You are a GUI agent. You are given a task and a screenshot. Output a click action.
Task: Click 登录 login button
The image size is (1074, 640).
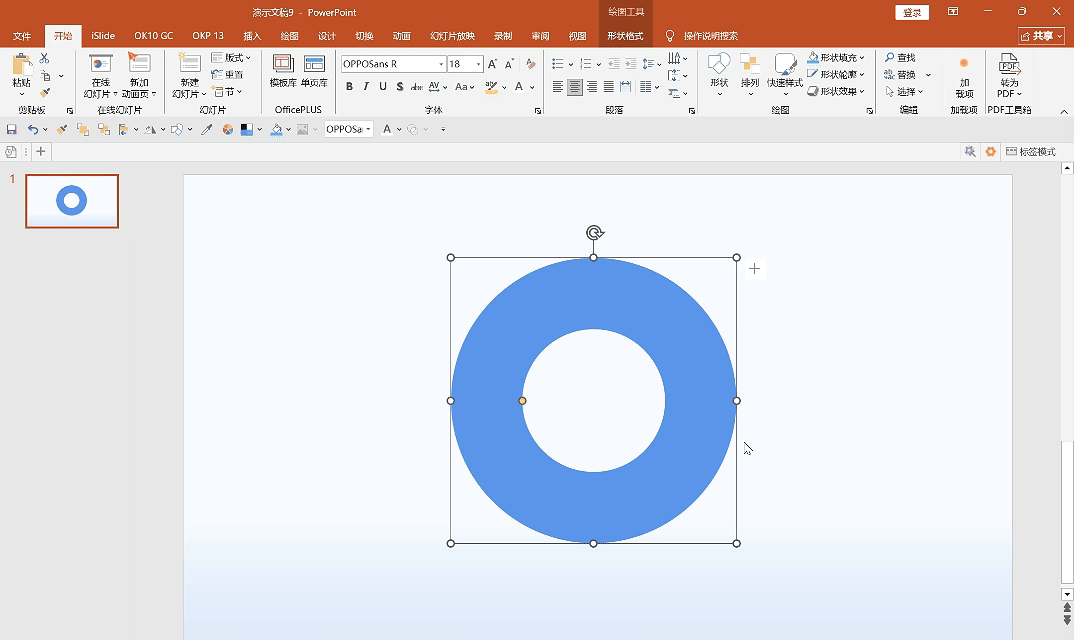pos(912,12)
